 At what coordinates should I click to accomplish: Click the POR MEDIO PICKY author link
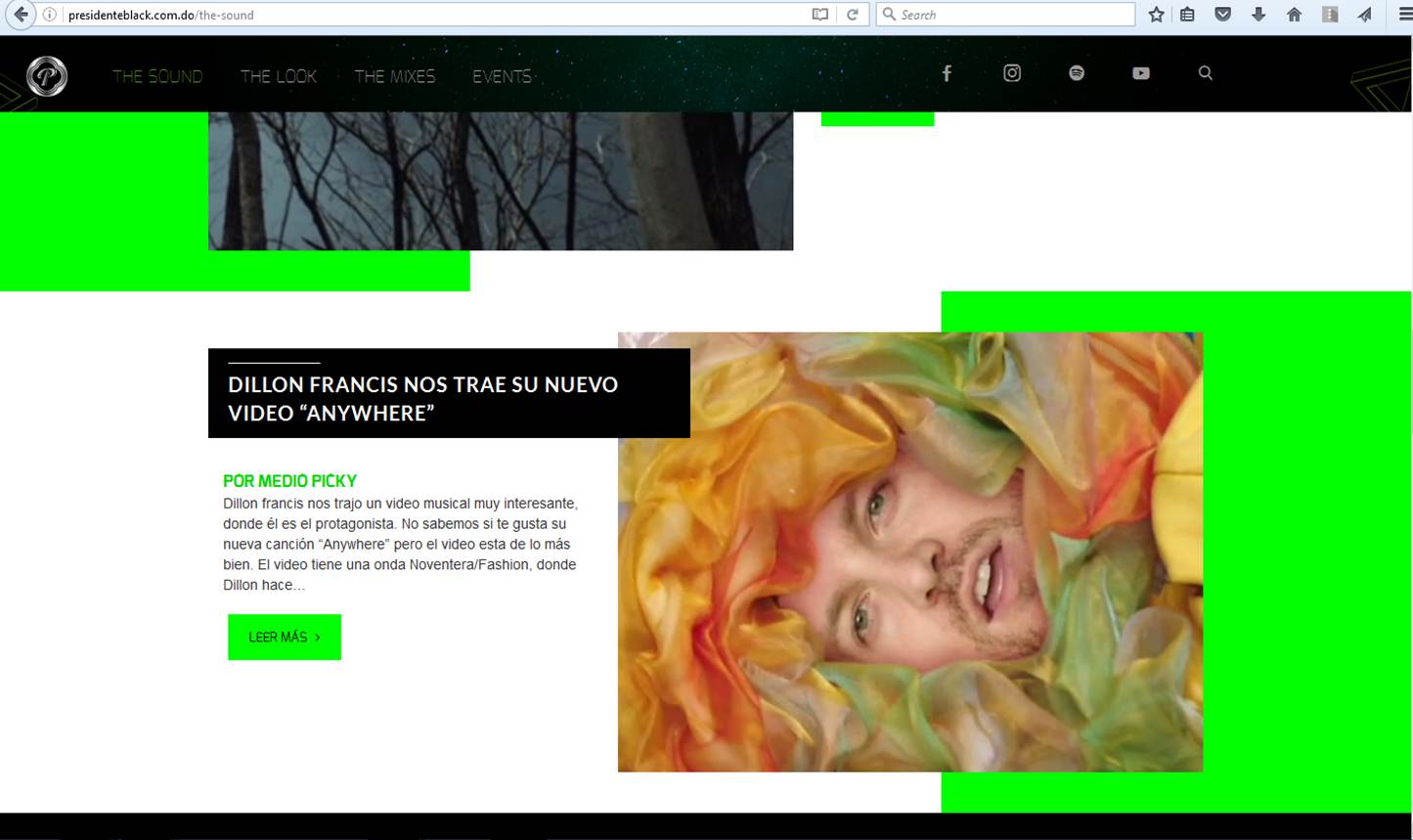coord(289,481)
